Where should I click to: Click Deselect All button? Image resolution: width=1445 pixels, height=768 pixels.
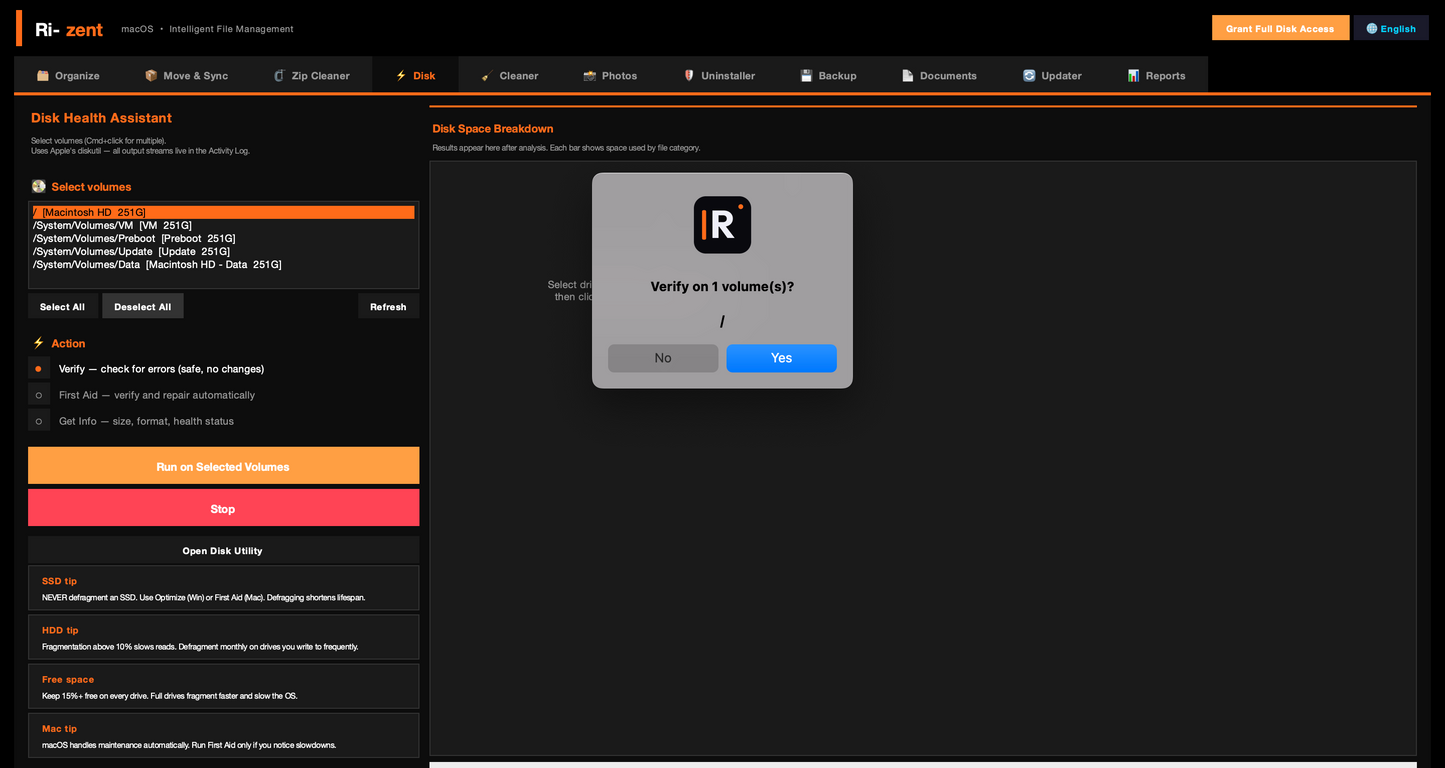(143, 306)
